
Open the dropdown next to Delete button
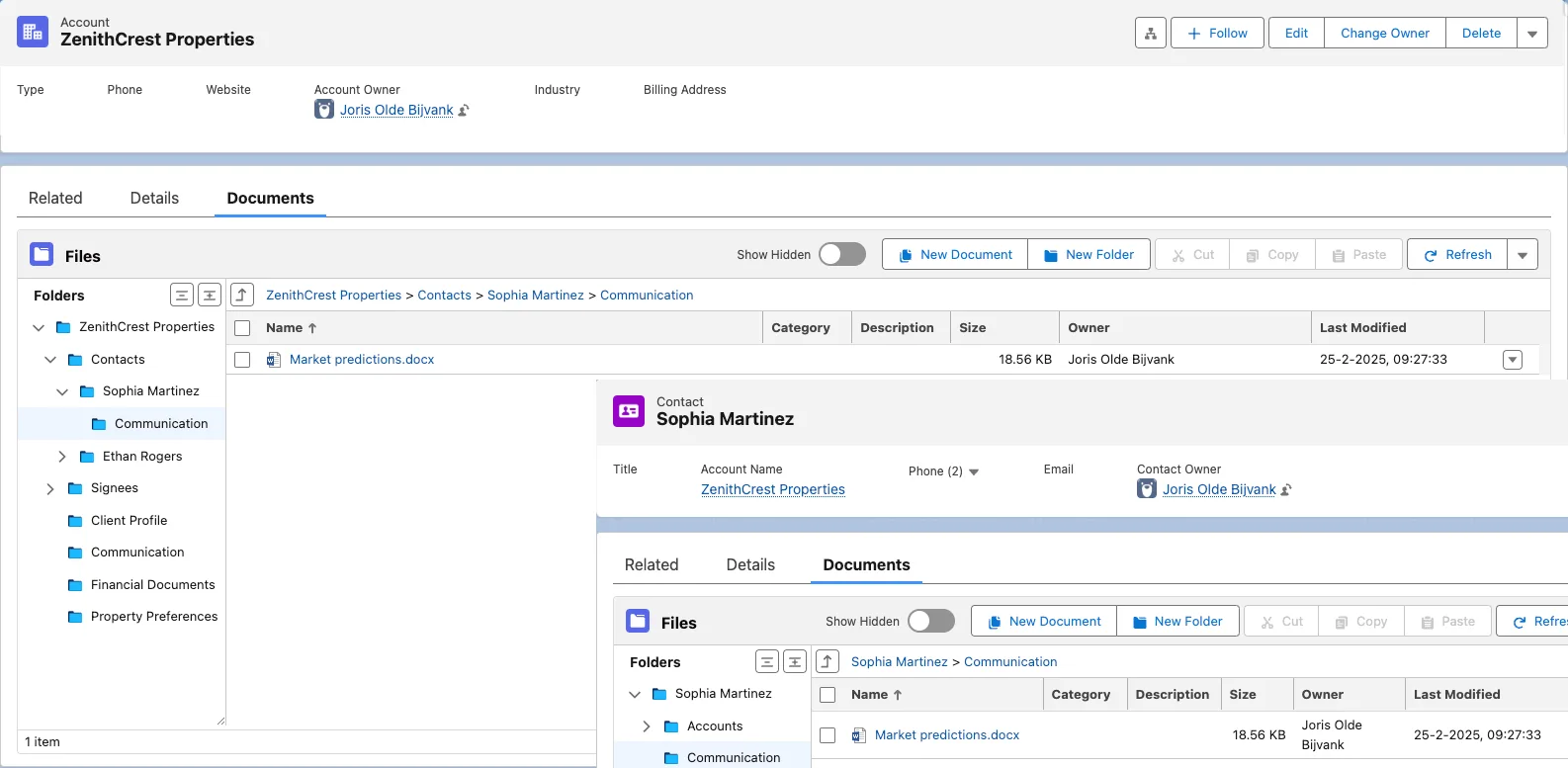[x=1531, y=33]
